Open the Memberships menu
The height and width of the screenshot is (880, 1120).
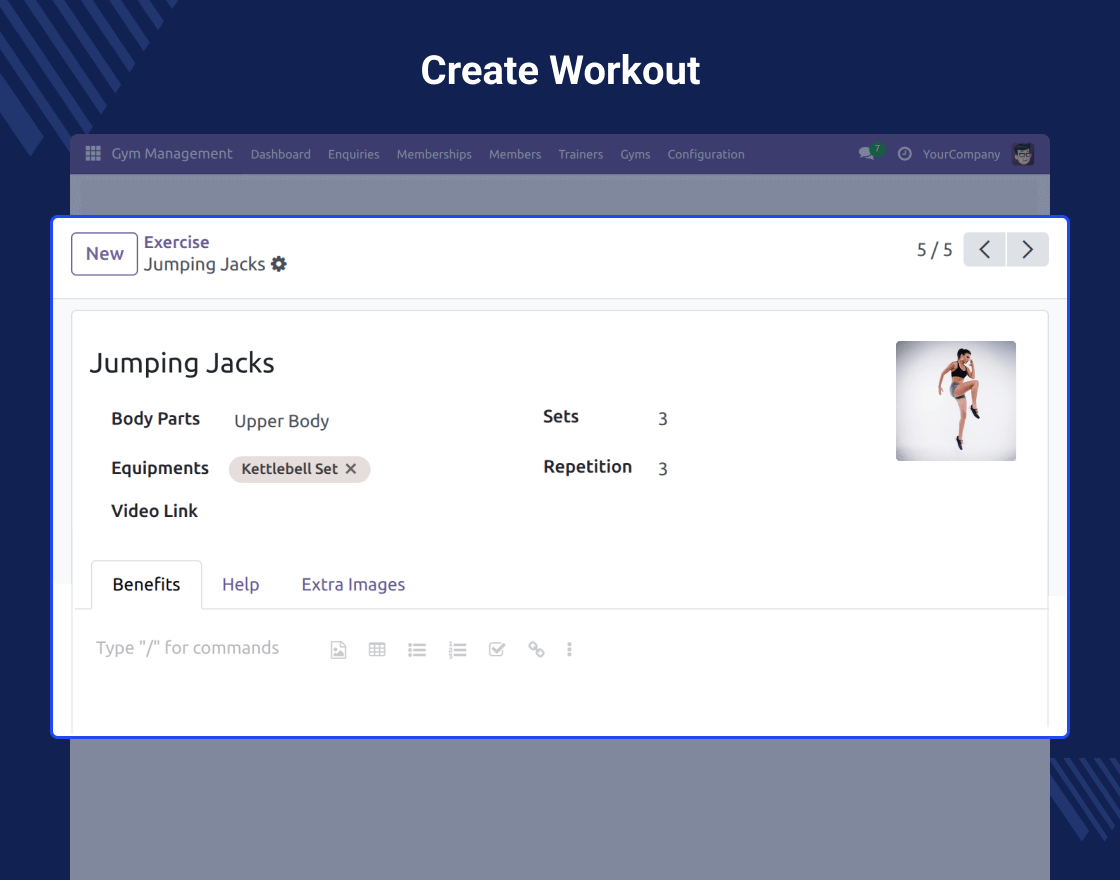click(x=434, y=154)
